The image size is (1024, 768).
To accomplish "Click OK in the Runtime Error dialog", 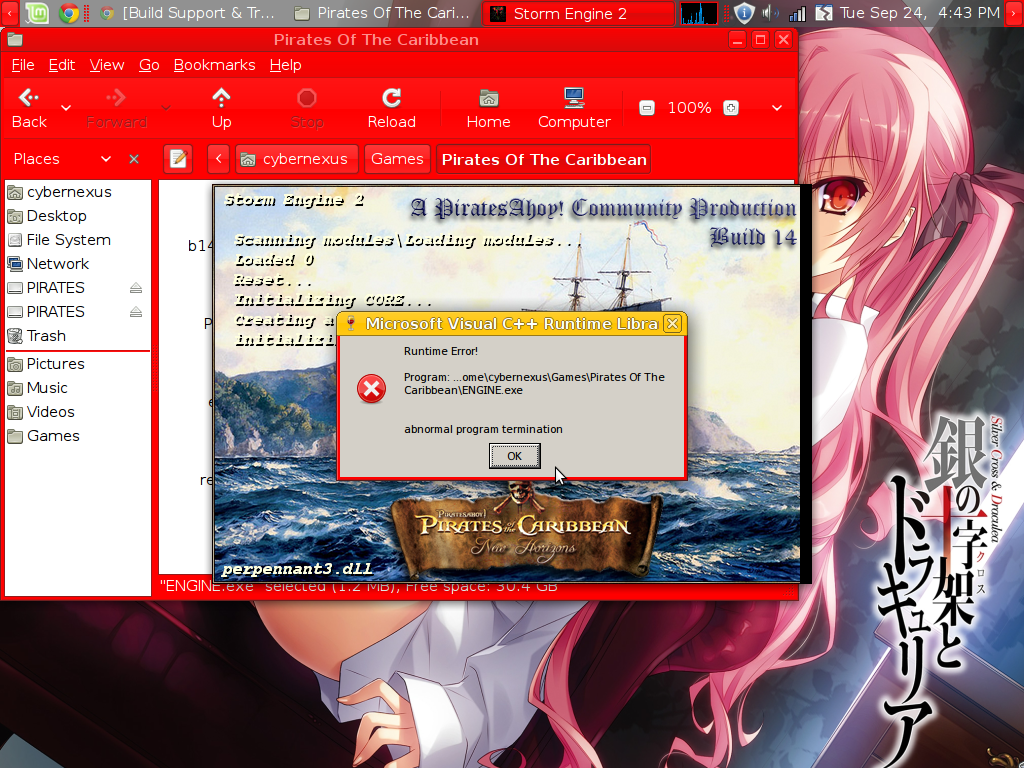I will tap(515, 456).
